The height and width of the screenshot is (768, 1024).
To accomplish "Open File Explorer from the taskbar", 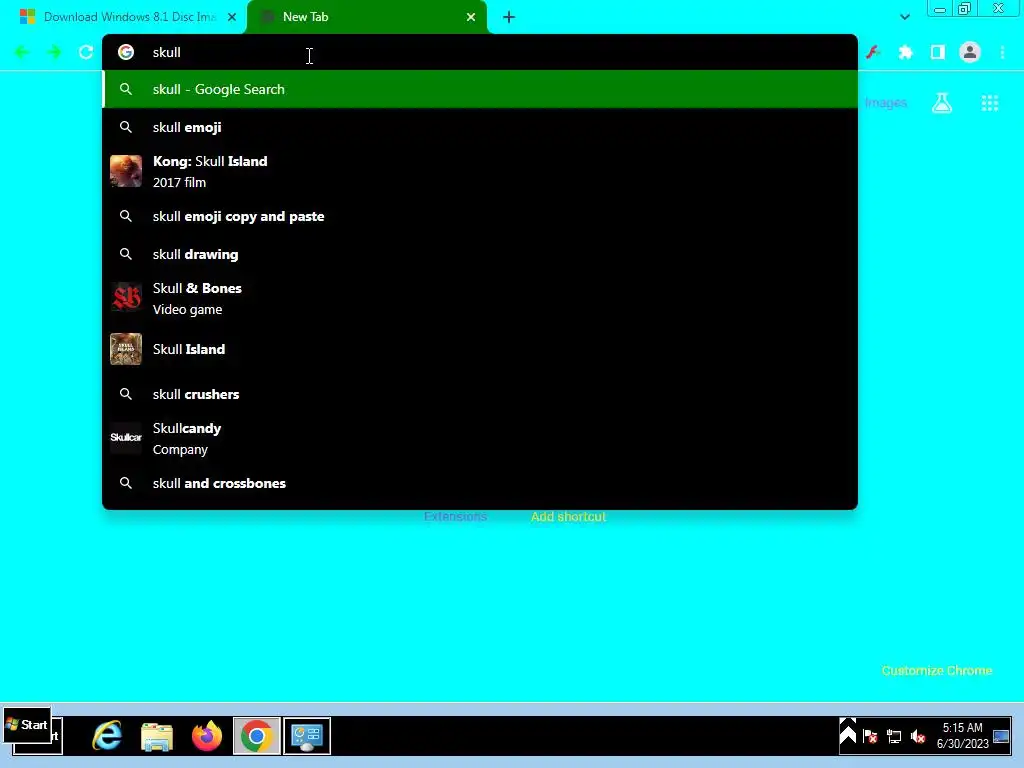I will (x=157, y=736).
